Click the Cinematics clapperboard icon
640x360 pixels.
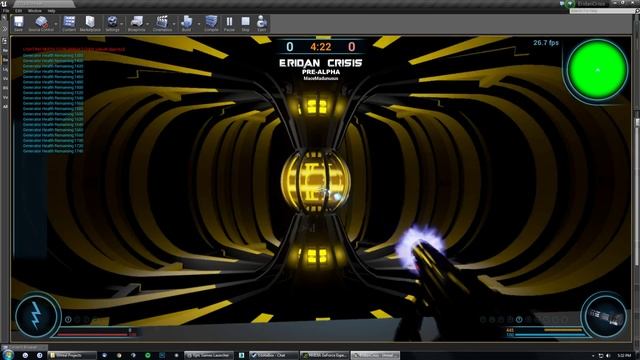click(x=162, y=23)
